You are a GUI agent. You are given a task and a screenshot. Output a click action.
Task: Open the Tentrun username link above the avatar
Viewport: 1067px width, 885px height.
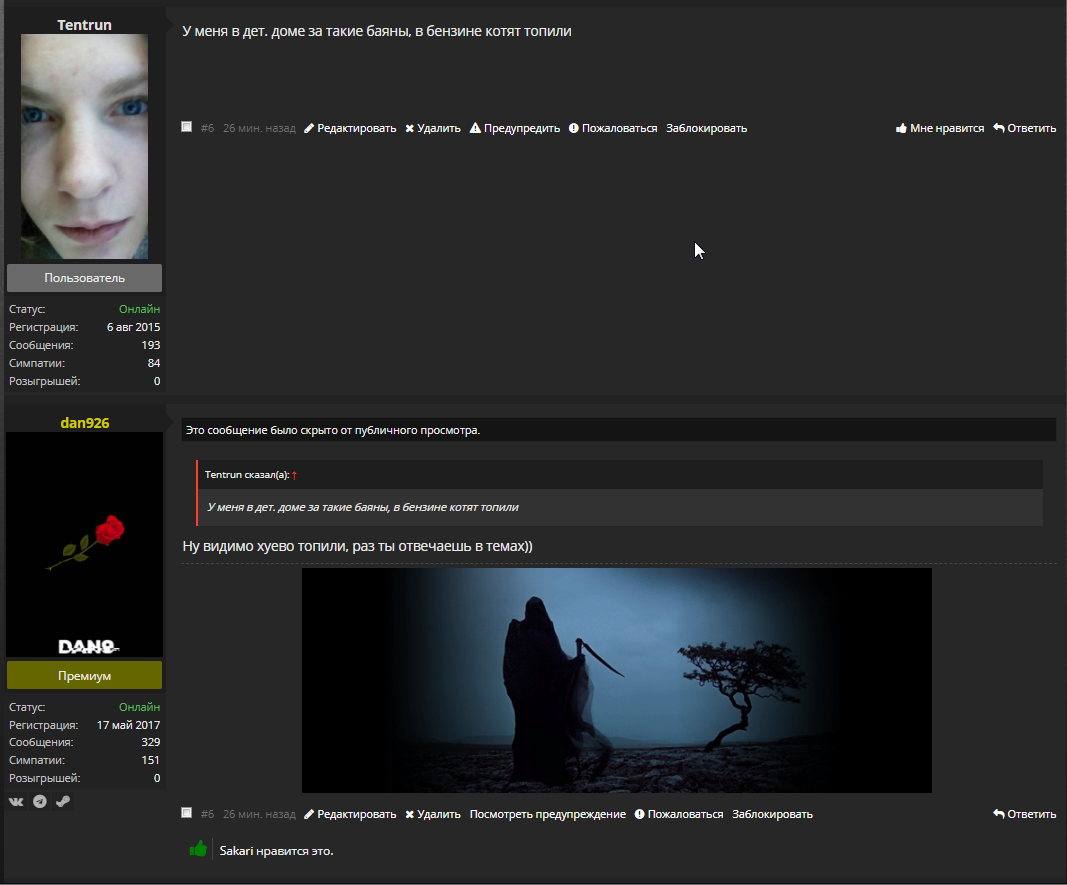pos(84,25)
